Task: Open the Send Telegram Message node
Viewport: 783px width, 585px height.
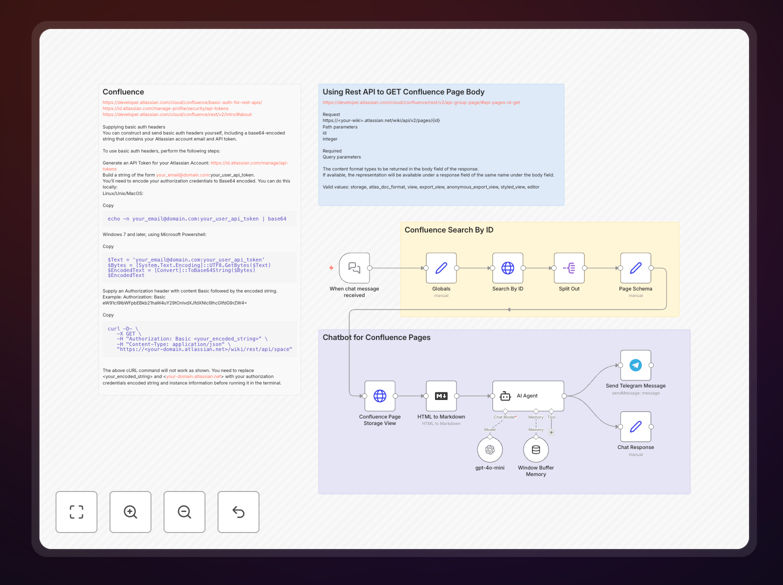Action: pos(636,365)
